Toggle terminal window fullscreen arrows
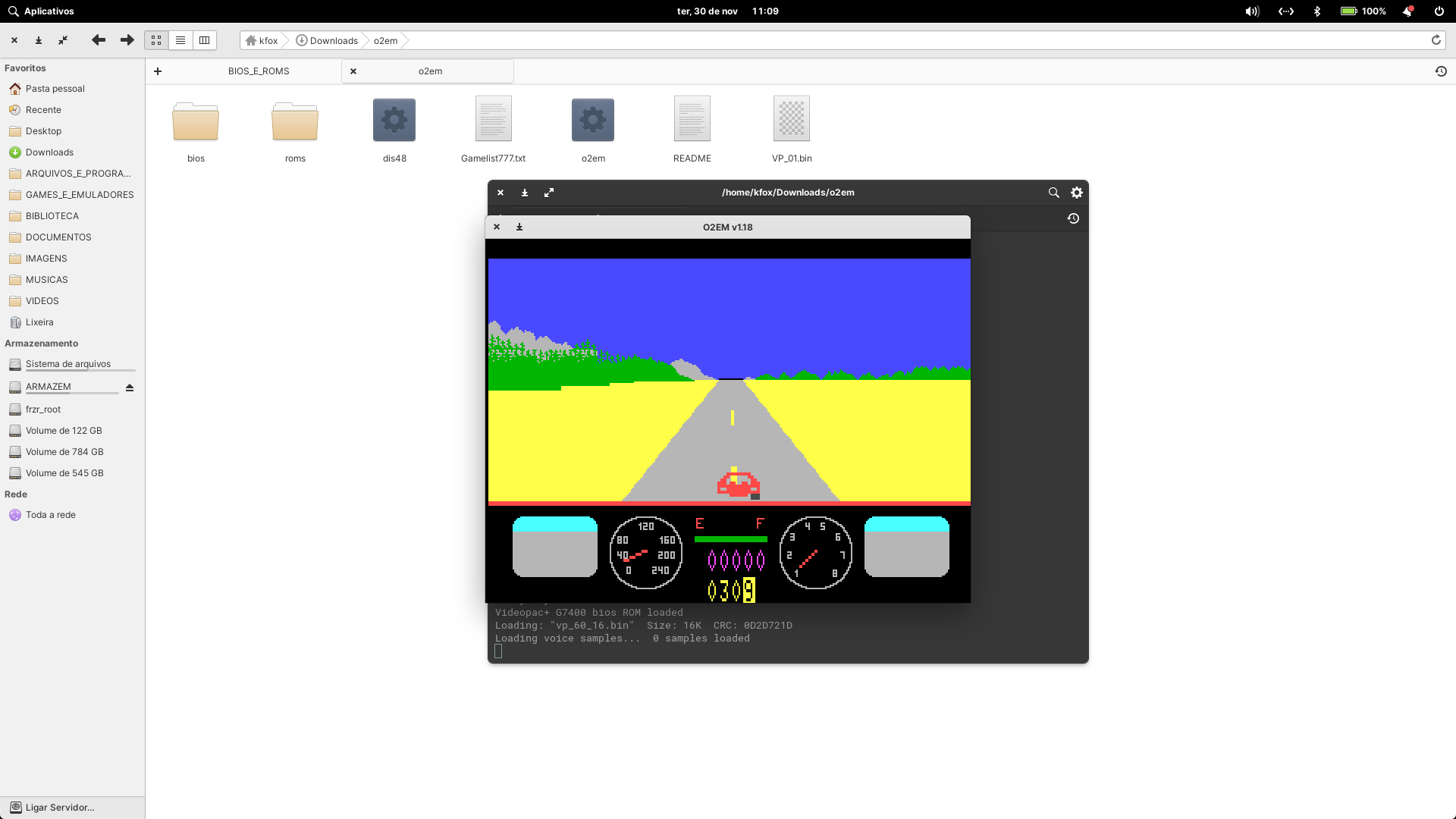 pyautogui.click(x=549, y=193)
